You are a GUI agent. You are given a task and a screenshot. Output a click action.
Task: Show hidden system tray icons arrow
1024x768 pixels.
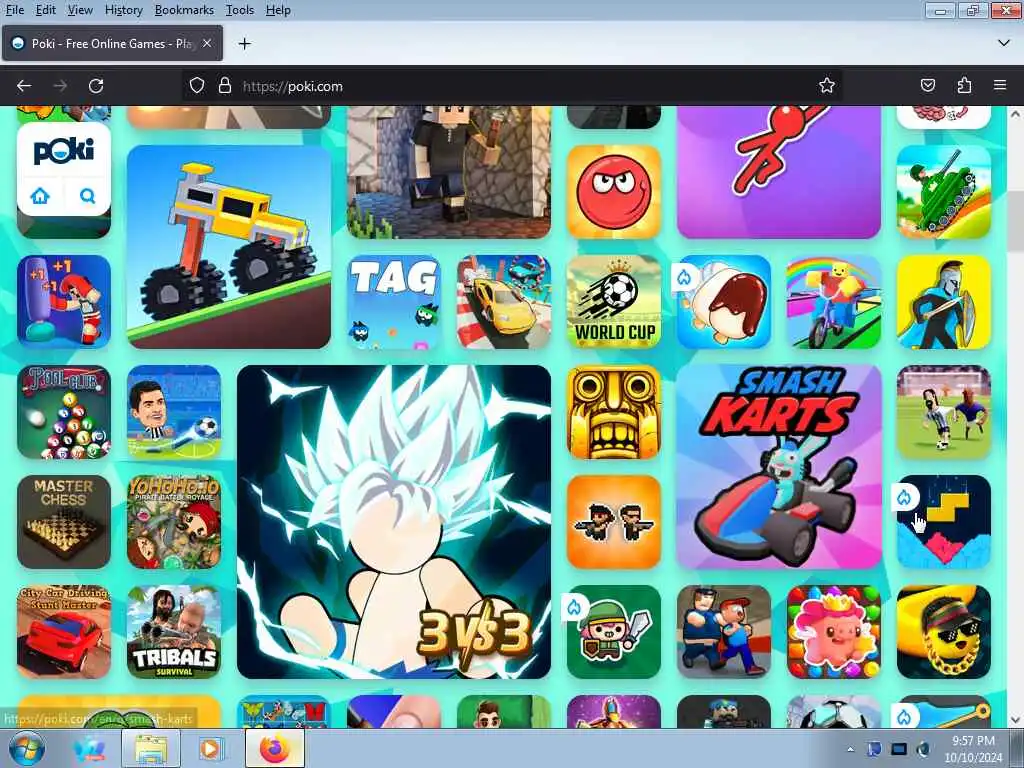(x=850, y=749)
